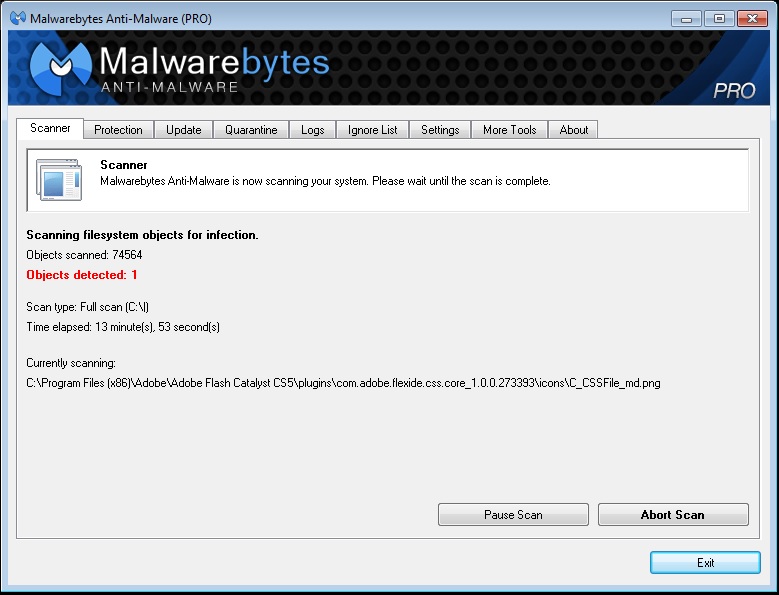Select the Scanner tab
Screen dimensions: 779x595
point(50,129)
